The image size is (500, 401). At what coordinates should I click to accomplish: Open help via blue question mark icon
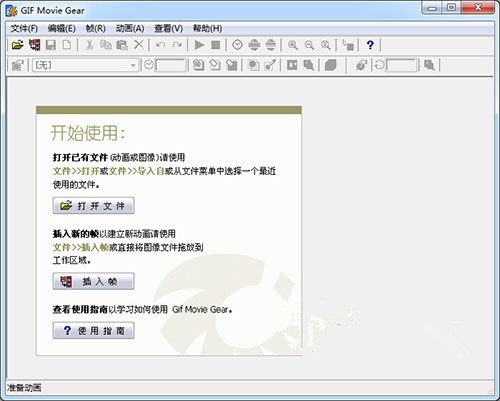coord(370,45)
